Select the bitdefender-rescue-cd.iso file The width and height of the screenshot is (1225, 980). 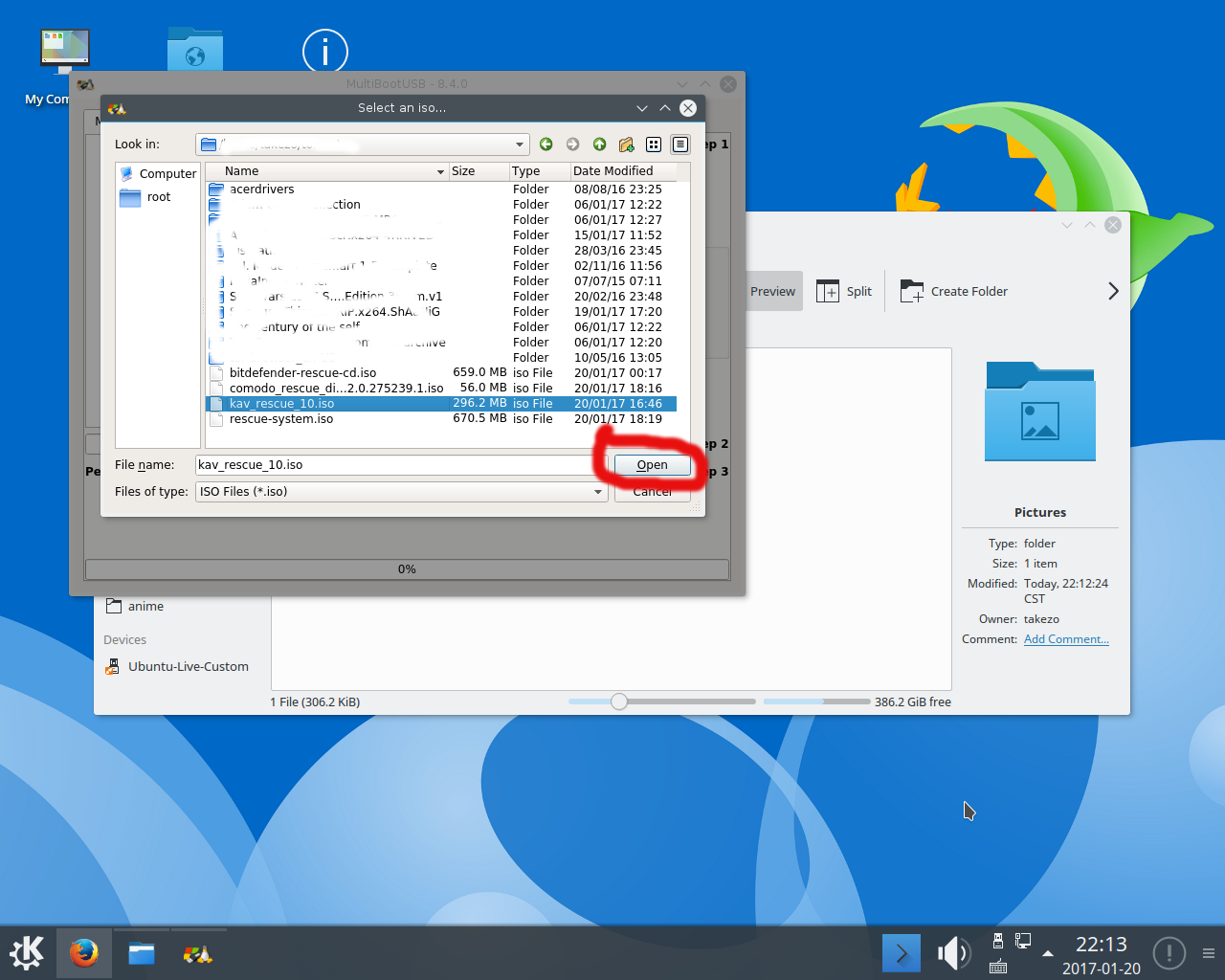(302, 373)
